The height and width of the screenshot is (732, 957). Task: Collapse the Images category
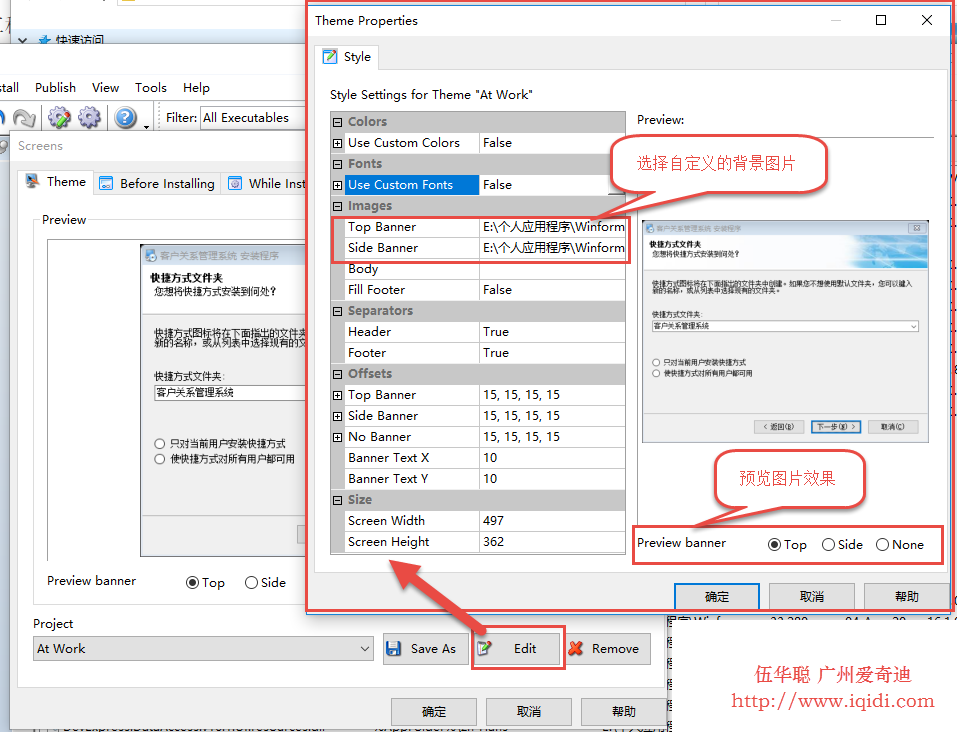coord(338,206)
